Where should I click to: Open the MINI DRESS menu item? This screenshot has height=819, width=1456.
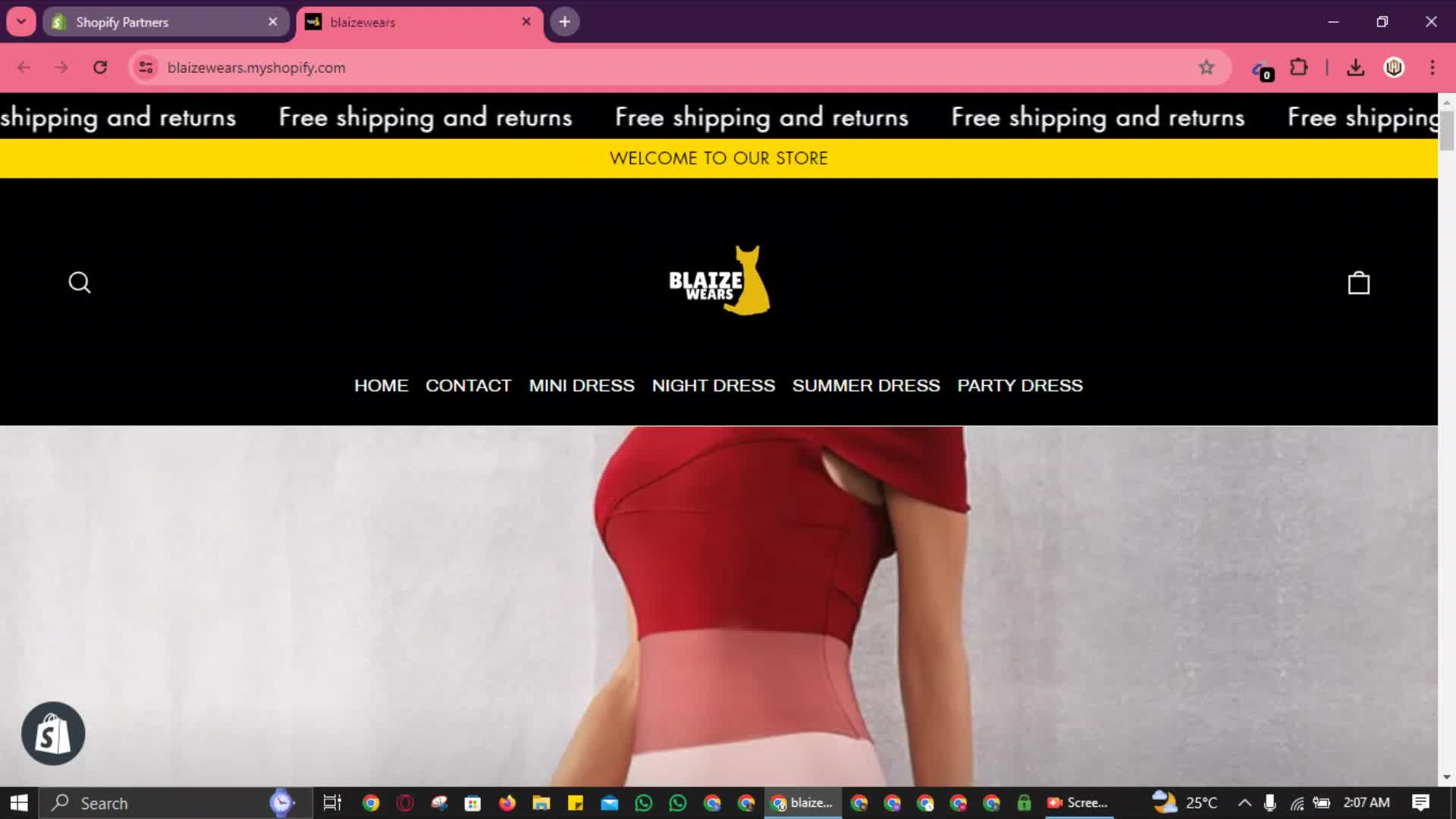pos(582,385)
